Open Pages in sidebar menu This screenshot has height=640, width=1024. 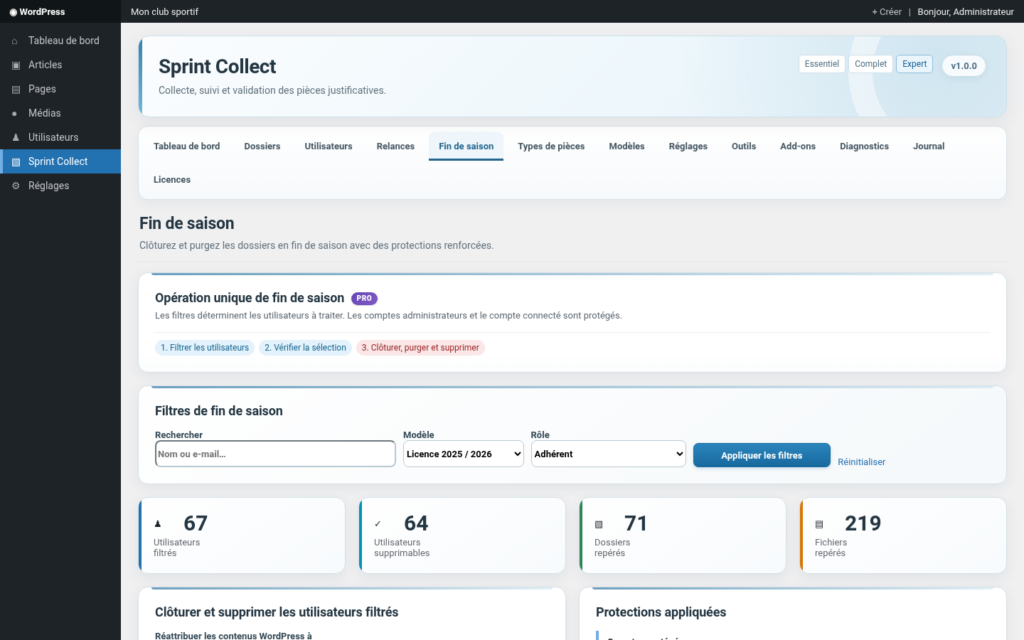[x=60, y=89]
